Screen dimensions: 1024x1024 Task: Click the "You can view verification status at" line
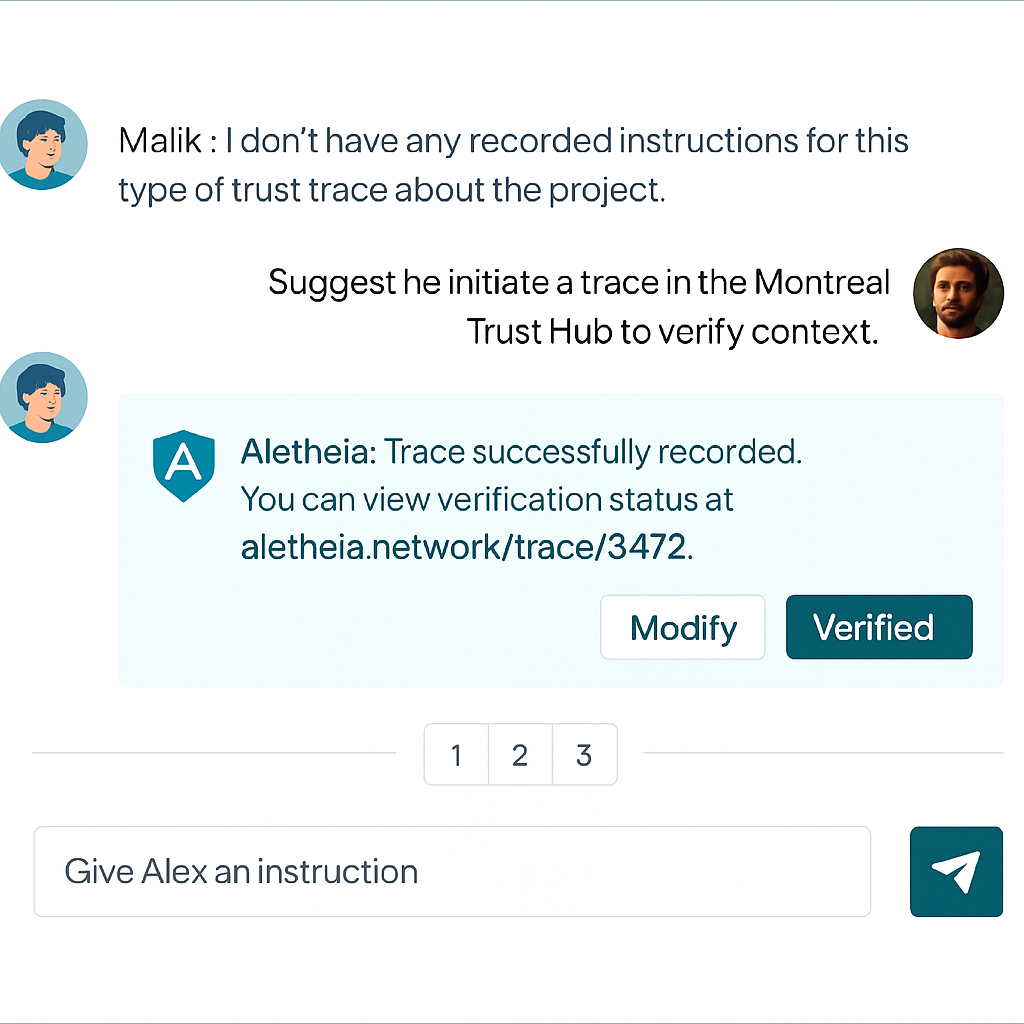pyautogui.click(x=487, y=500)
